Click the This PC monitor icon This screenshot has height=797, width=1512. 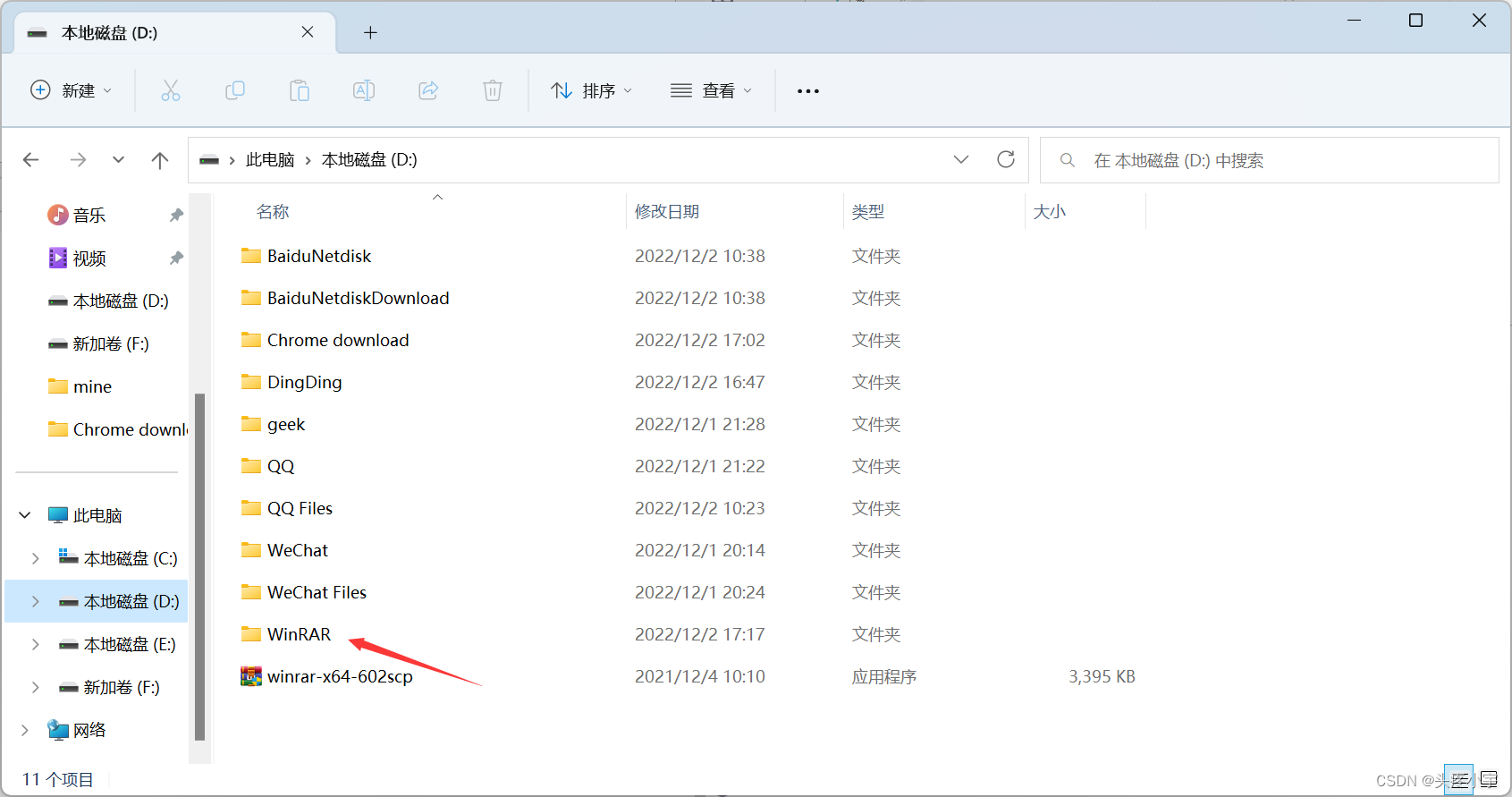point(58,515)
